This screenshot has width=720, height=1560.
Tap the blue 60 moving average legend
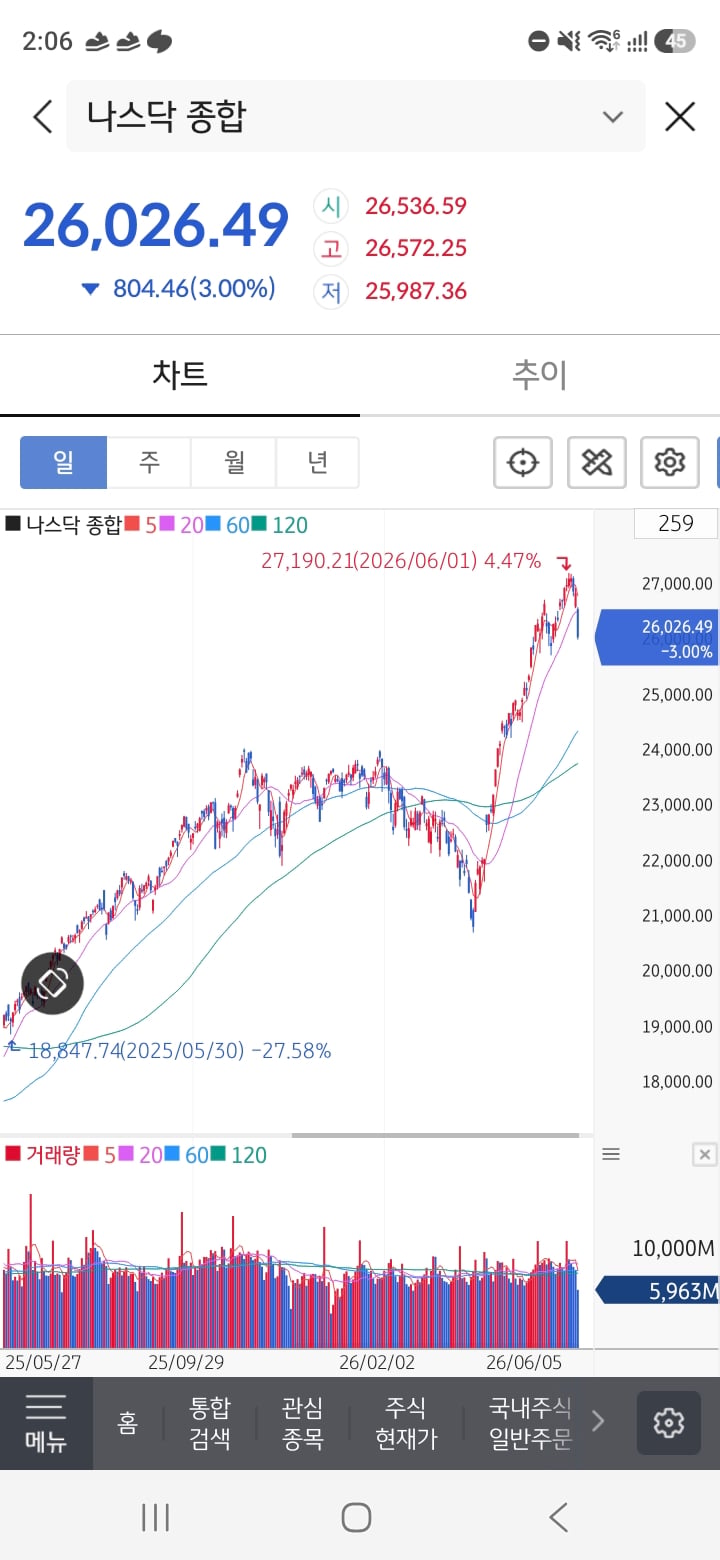[x=228, y=524]
